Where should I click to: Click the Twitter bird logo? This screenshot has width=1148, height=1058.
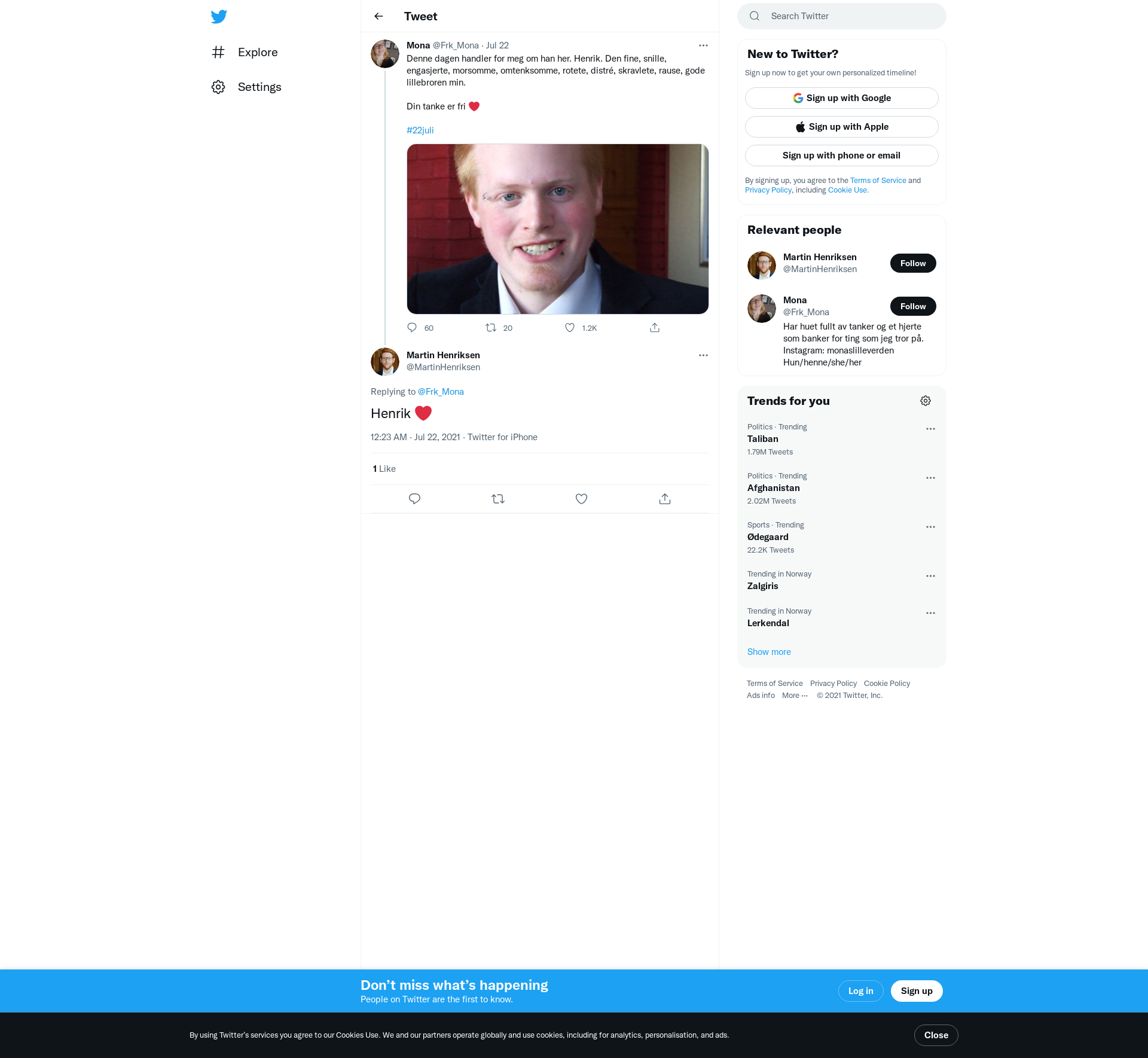click(x=219, y=16)
